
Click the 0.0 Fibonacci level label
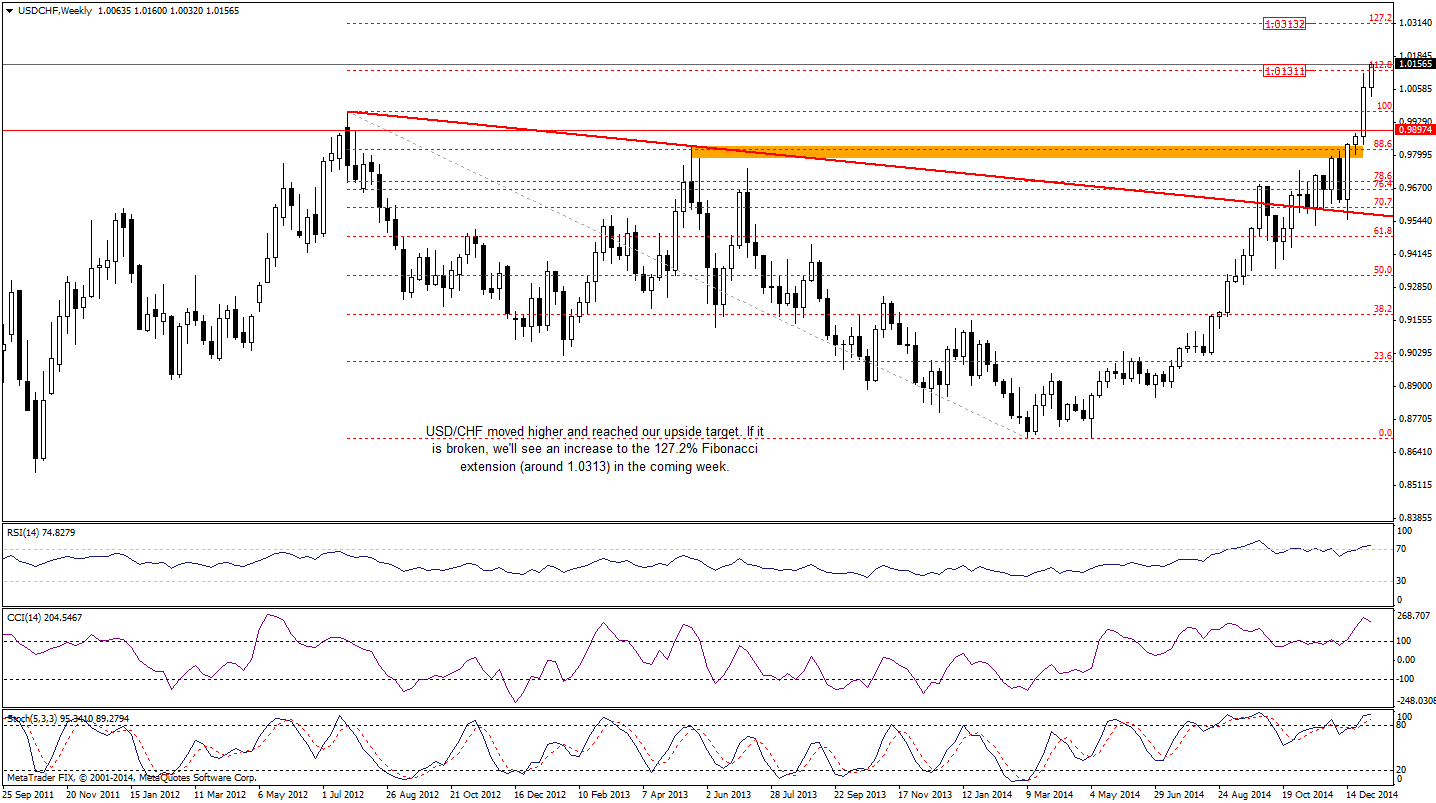coord(1385,433)
